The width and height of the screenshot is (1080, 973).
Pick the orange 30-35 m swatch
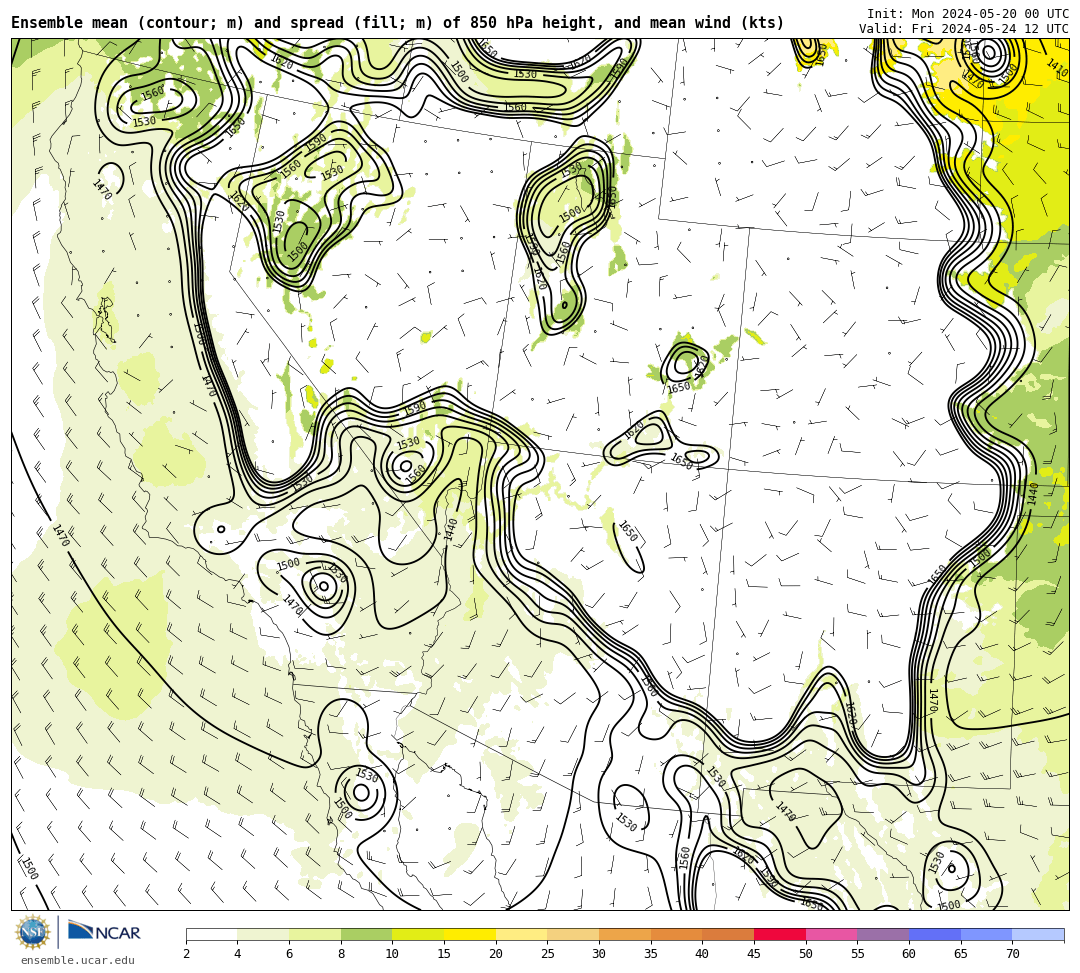[625, 934]
